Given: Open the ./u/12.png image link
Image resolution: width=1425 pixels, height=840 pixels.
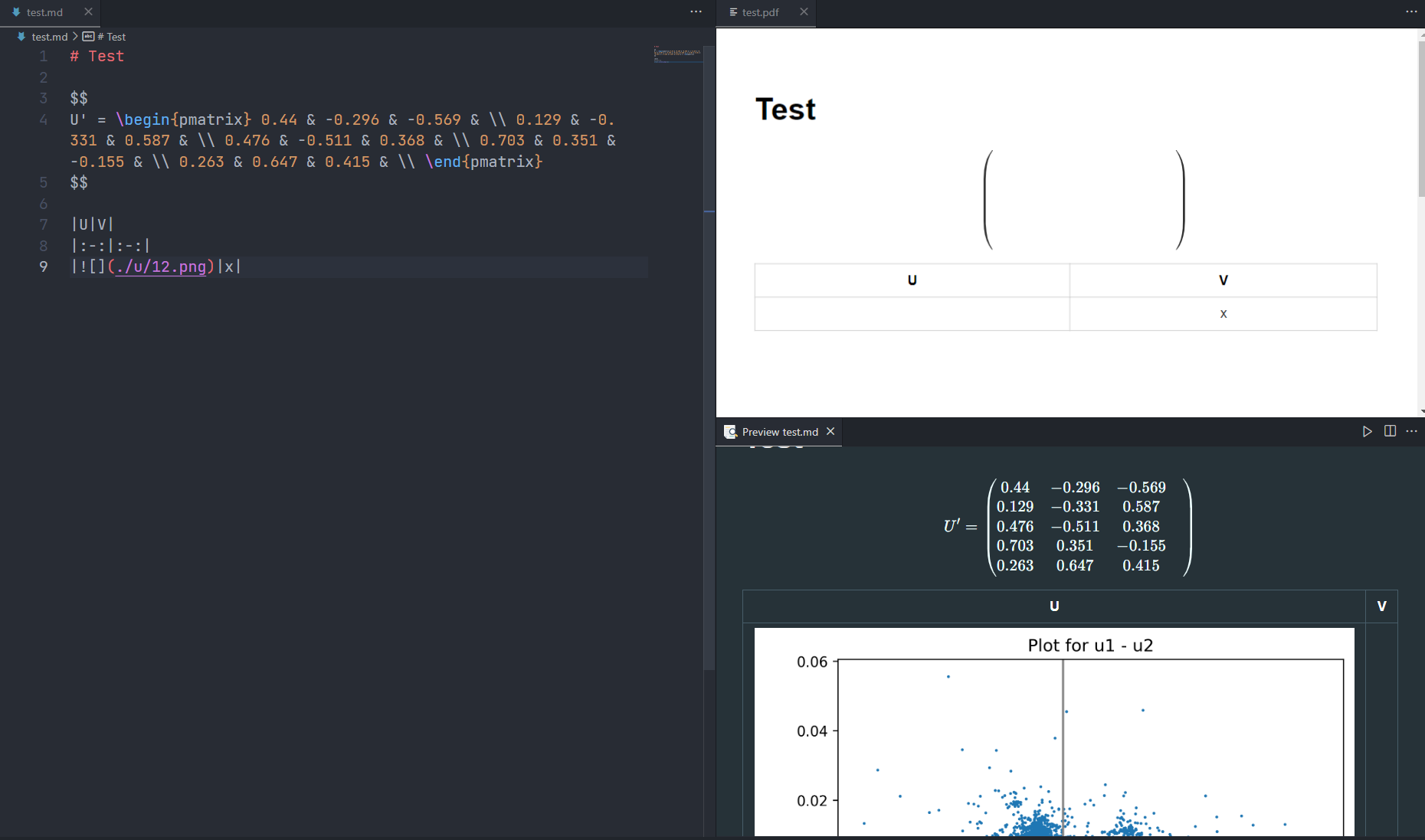Looking at the screenshot, I should [x=161, y=266].
